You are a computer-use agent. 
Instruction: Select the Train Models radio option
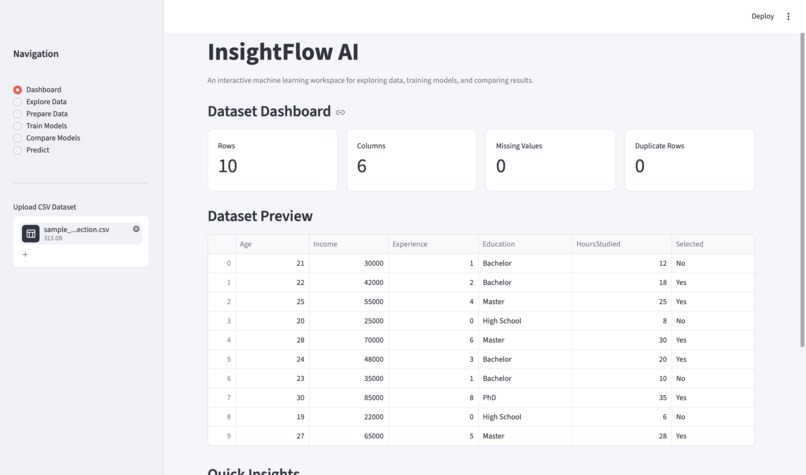click(40, 126)
